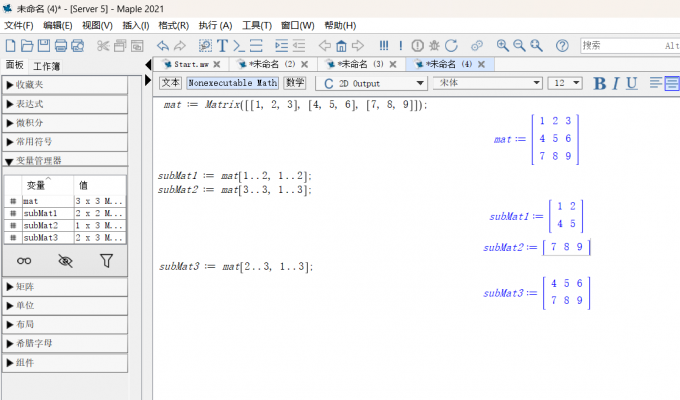The image size is (680, 400).
Task: Click the Undo arrow icon
Action: click(162, 46)
